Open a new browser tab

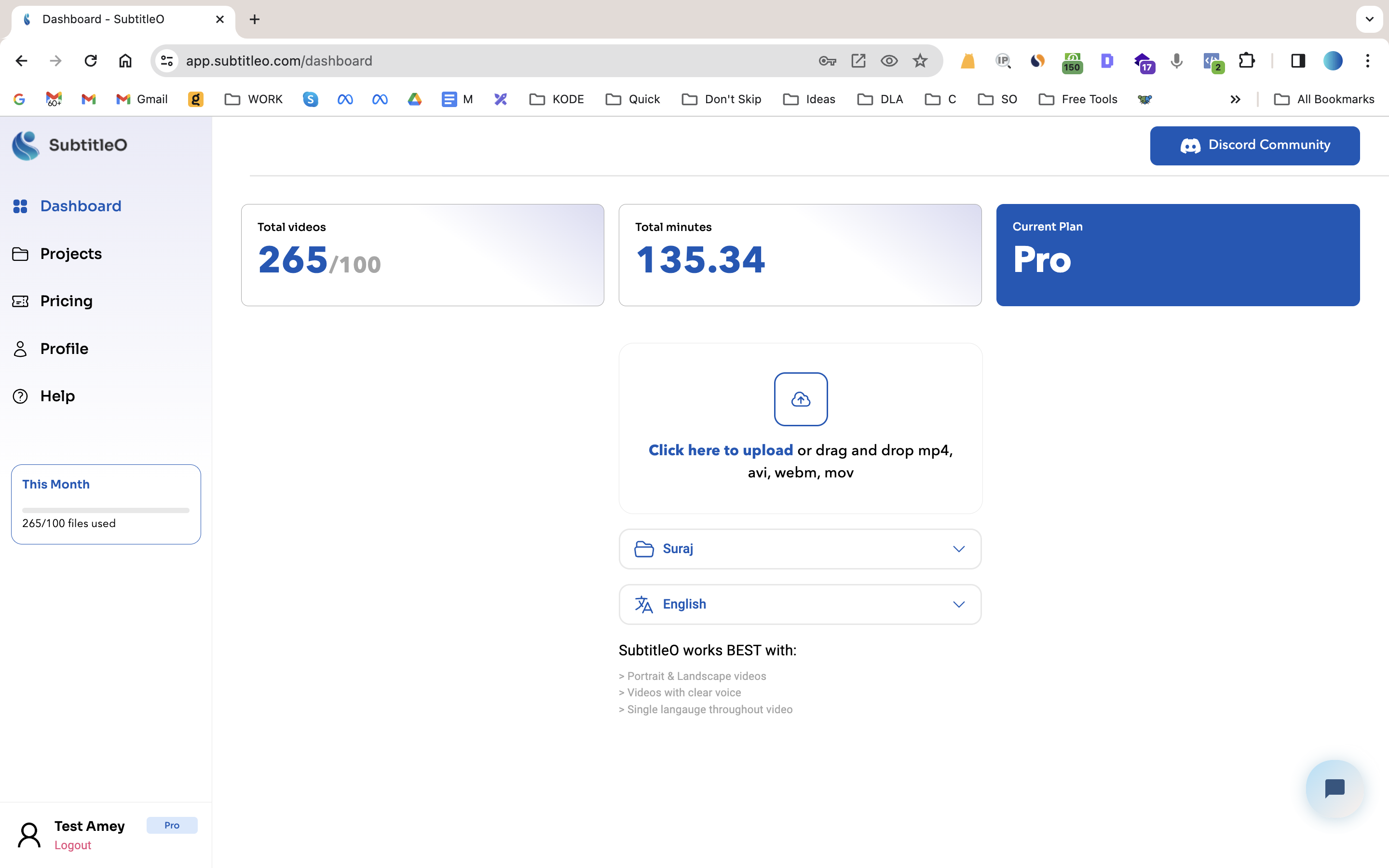pos(254,19)
